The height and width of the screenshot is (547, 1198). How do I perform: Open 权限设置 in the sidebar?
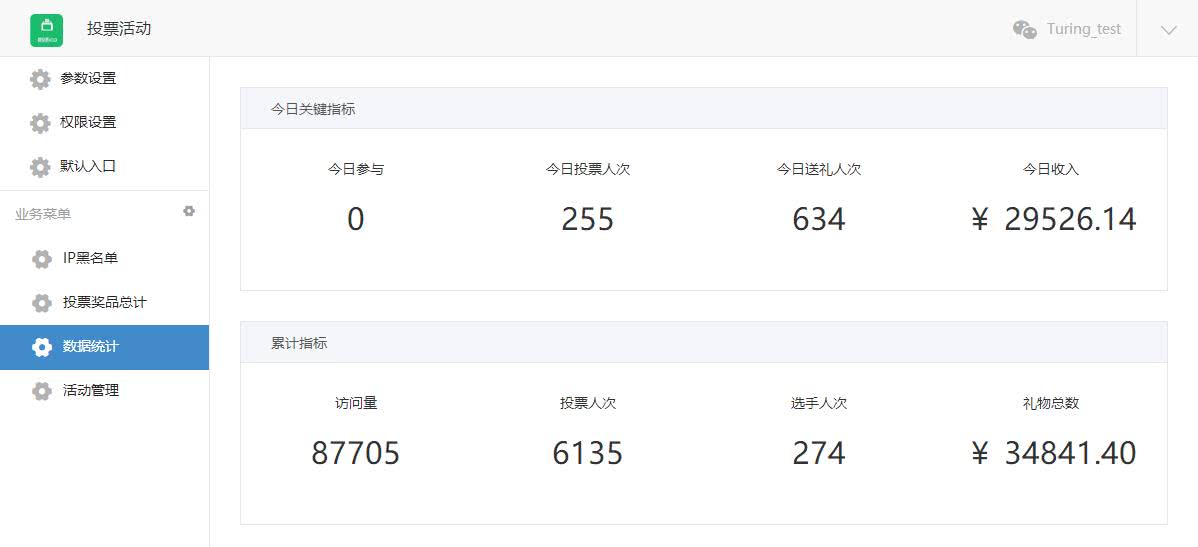(105, 123)
